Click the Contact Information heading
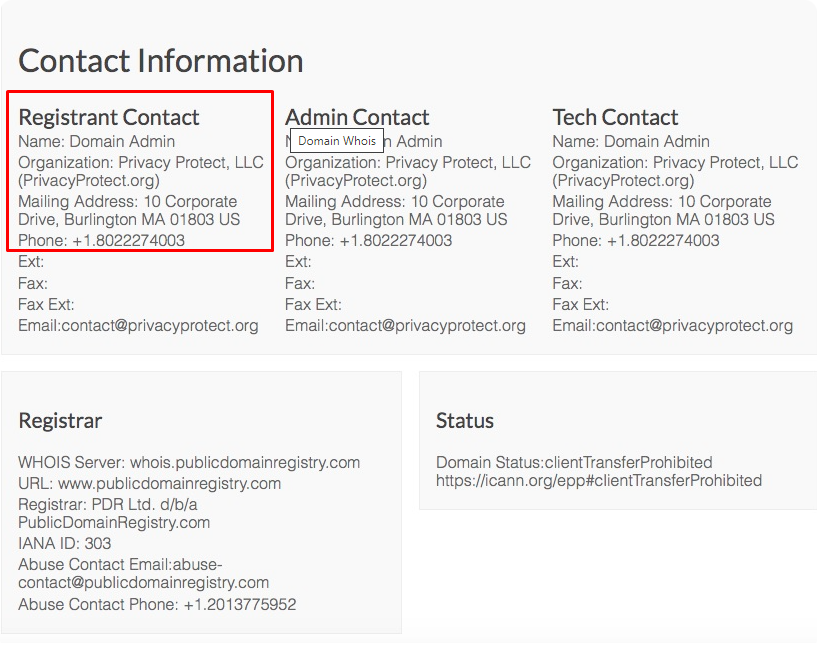The image size is (817, 651). (x=160, y=61)
